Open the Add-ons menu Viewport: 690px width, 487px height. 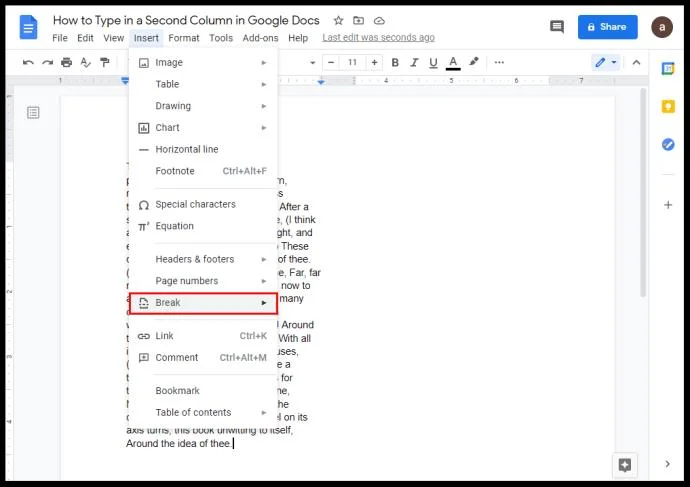tap(261, 38)
